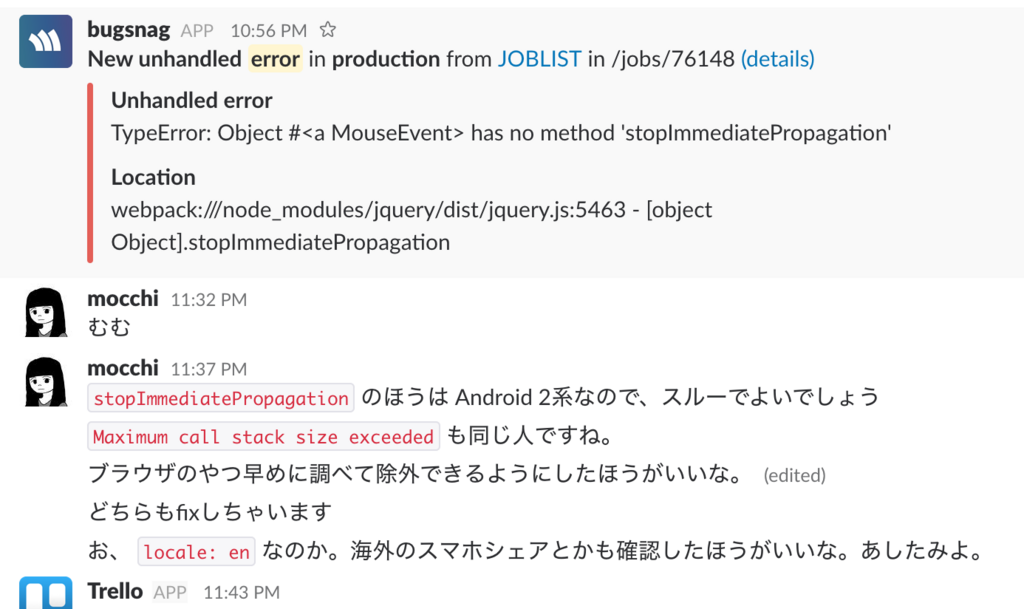The image size is (1024, 609).
Task: Open the (details) link of the error
Action: [777, 59]
